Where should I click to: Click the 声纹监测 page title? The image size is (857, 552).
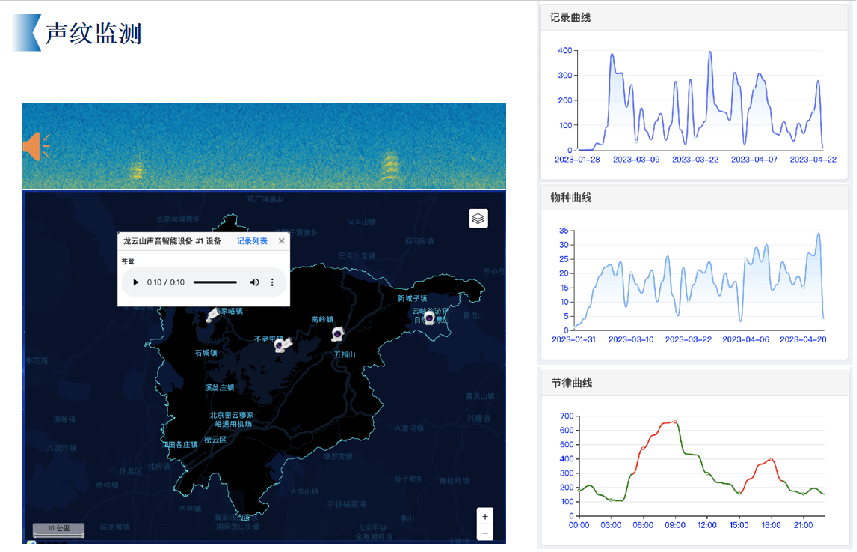coord(93,33)
